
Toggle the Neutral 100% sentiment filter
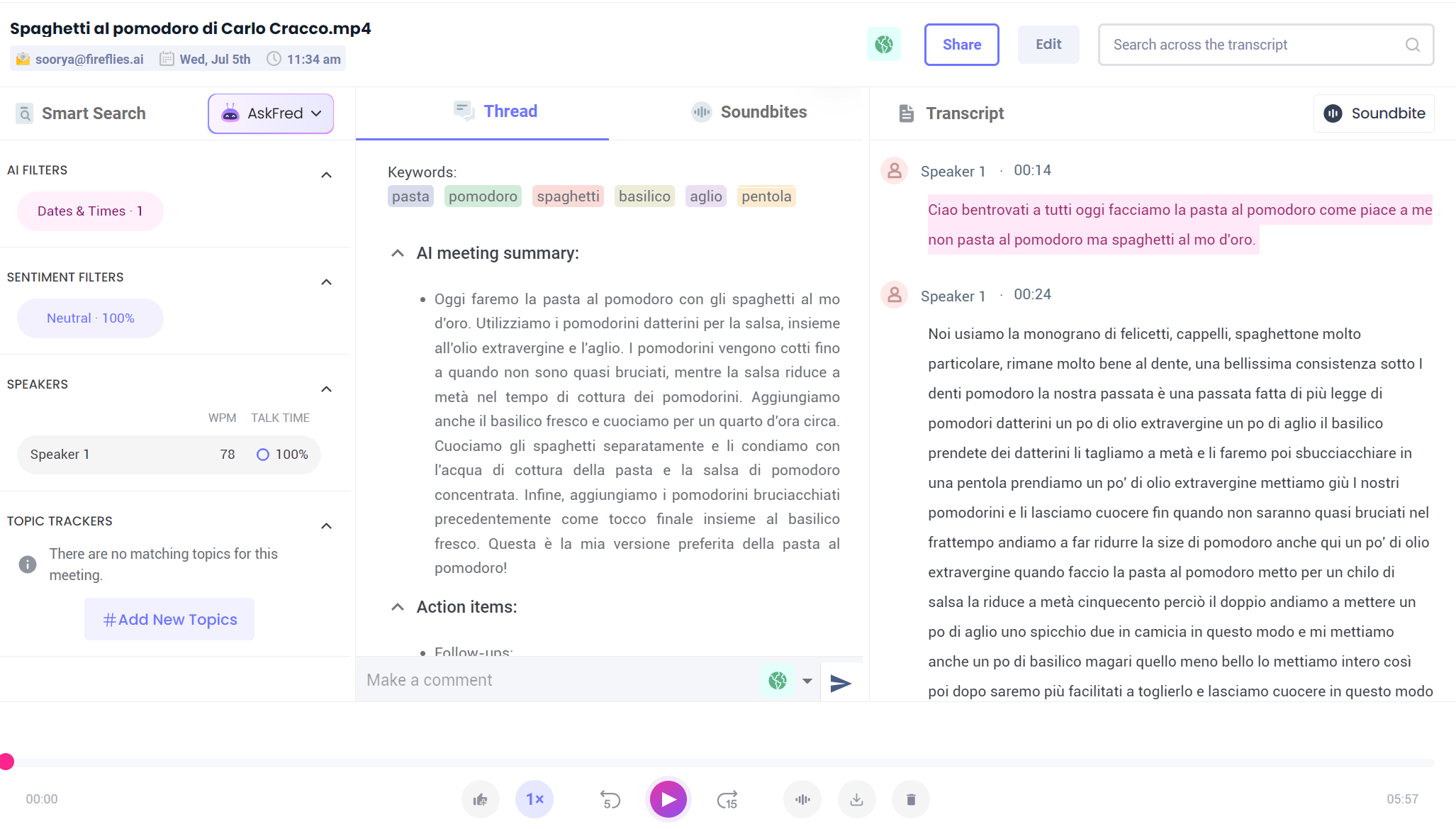tap(90, 318)
